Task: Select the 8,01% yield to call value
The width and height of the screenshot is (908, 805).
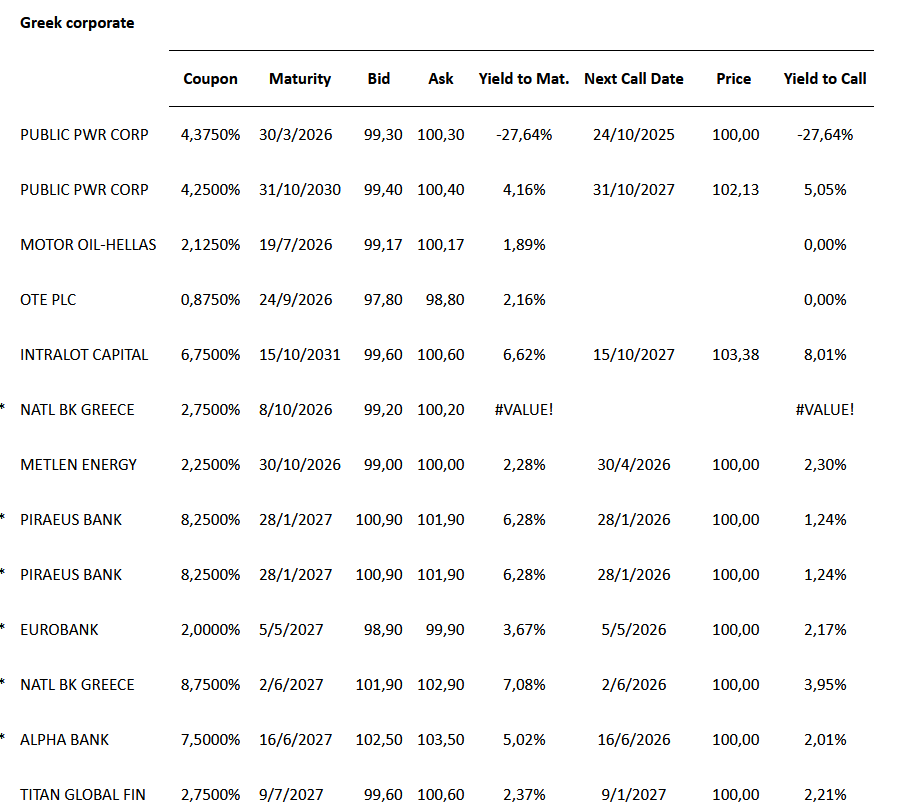Action: pyautogui.click(x=825, y=355)
